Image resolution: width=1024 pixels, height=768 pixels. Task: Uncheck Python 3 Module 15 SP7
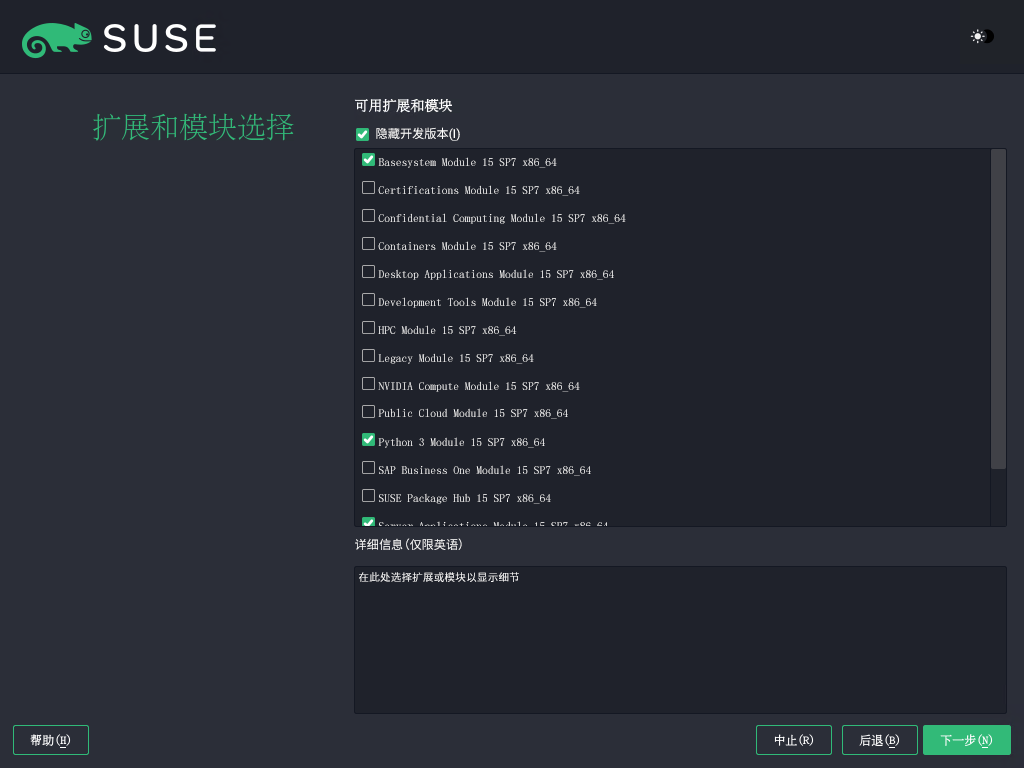coord(368,440)
